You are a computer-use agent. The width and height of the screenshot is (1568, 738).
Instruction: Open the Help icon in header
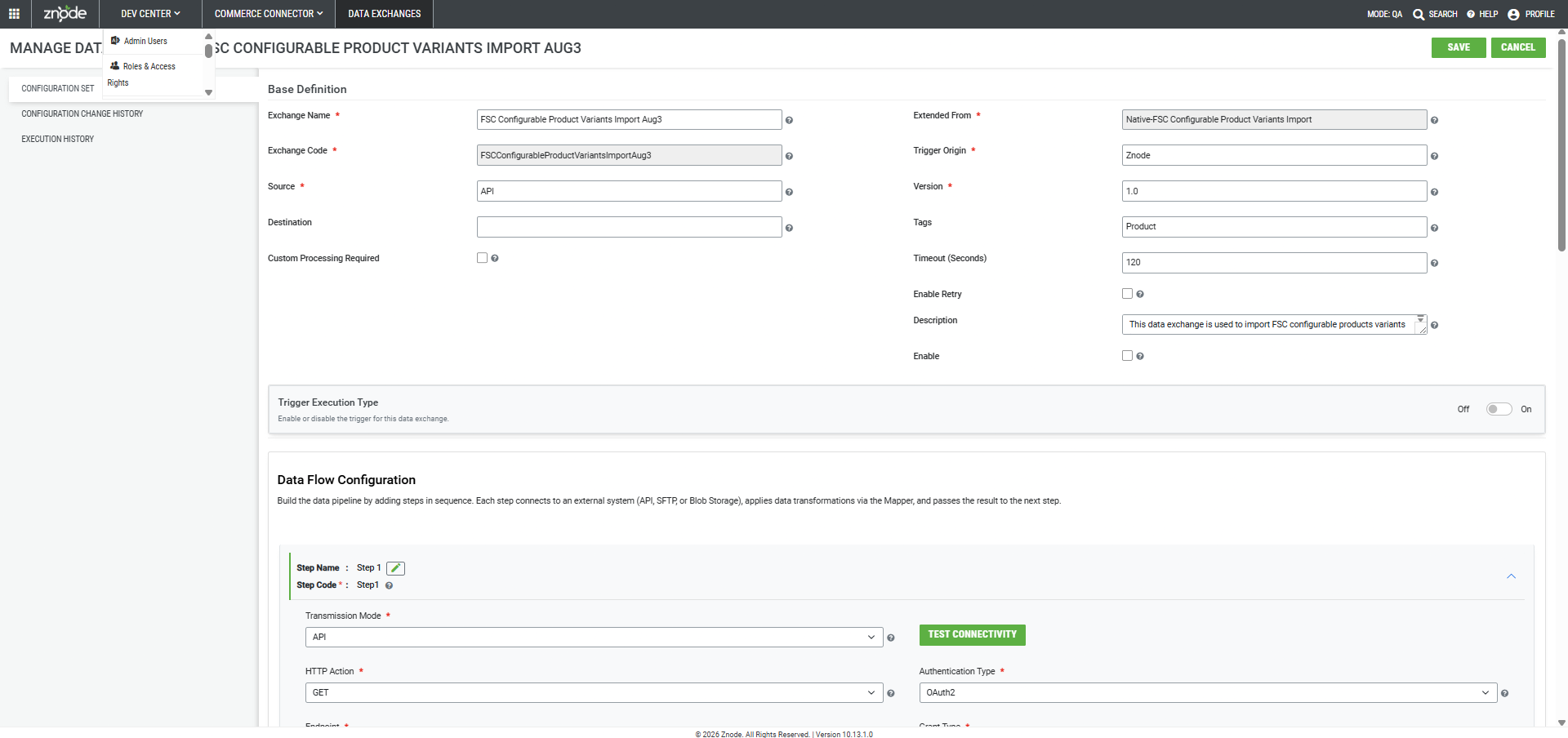click(1471, 15)
